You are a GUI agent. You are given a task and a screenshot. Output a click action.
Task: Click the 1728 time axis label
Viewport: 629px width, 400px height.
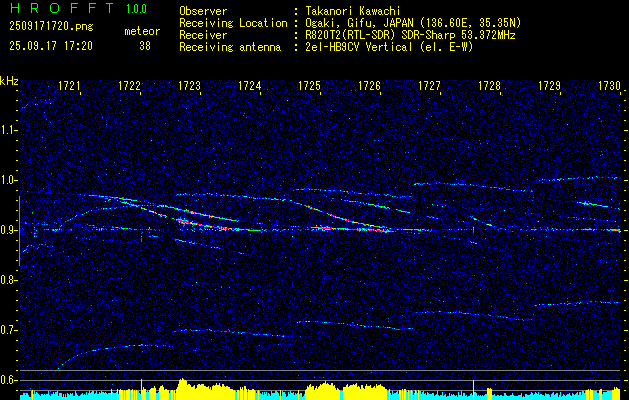489,87
